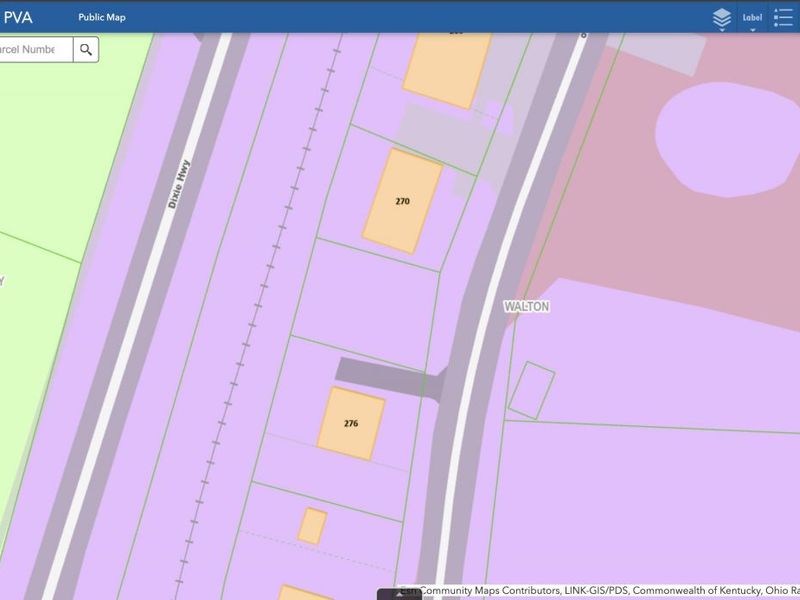Click the PVA logo title
The height and width of the screenshot is (600, 800).
point(18,17)
